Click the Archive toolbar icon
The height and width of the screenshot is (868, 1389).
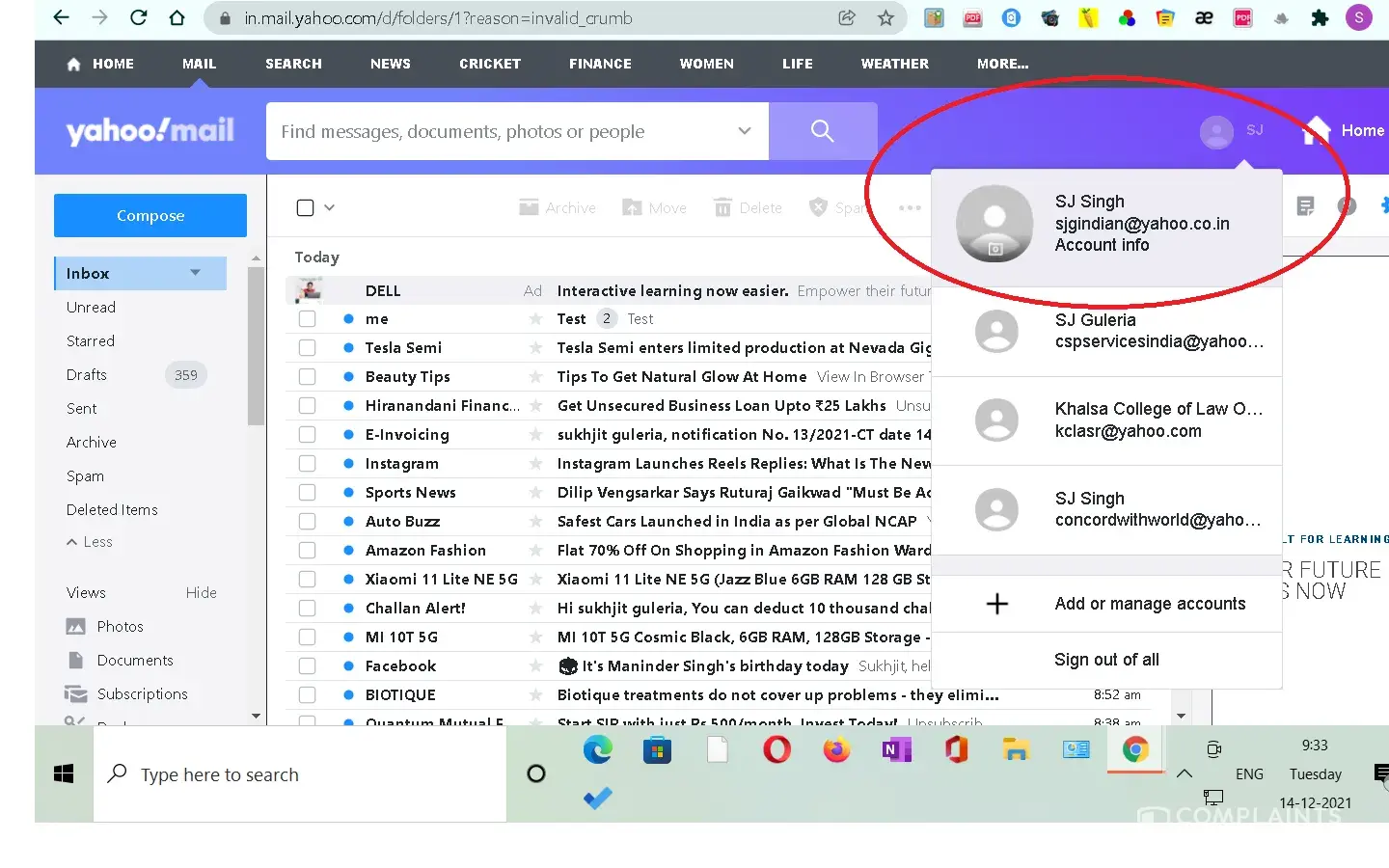pos(529,207)
